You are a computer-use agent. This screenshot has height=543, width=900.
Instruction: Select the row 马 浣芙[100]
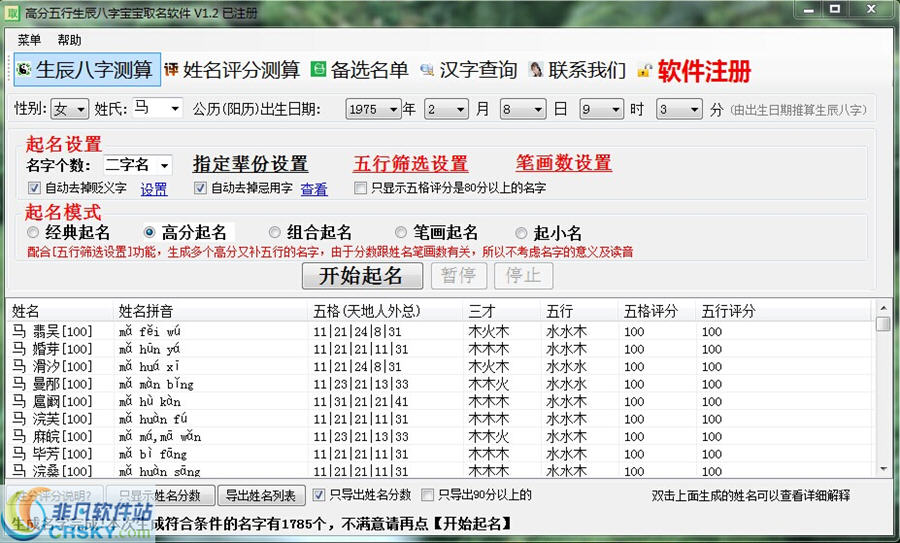click(x=439, y=419)
